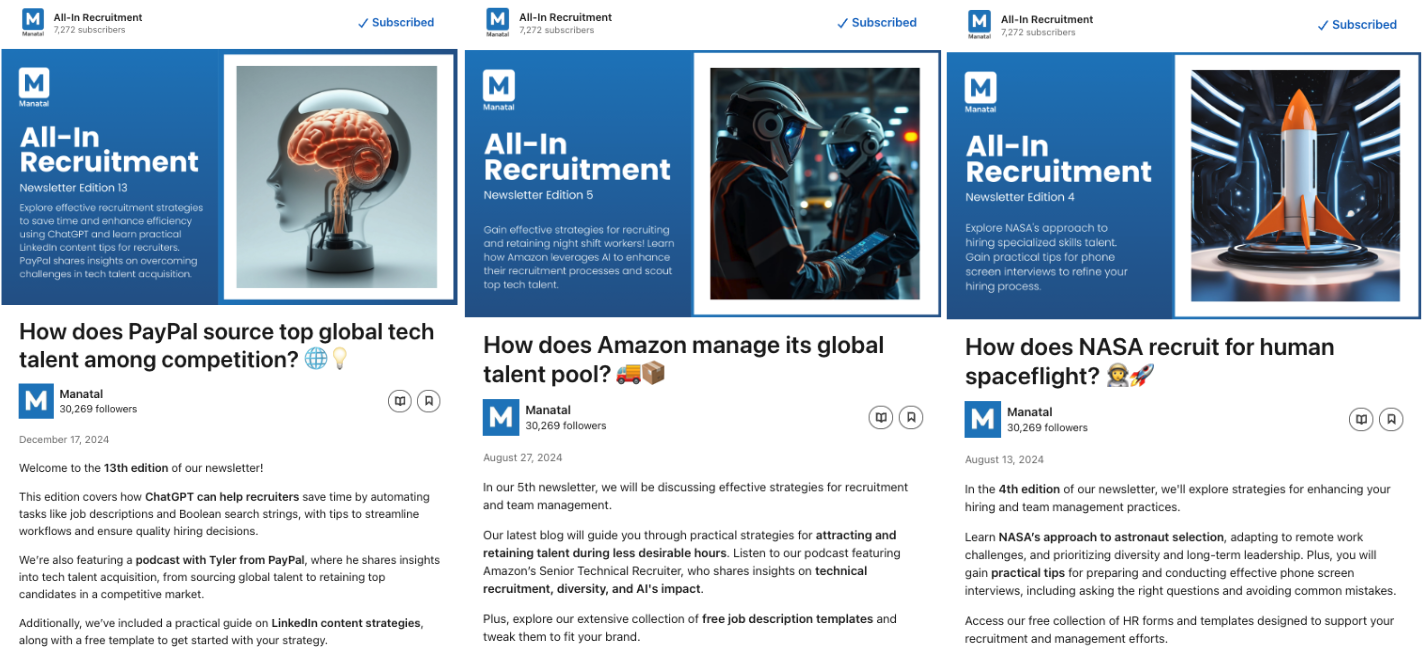This screenshot has width=1425, height=663.
Task: Open All-In Recruitment title above Edition 13
Action: pos(98,17)
